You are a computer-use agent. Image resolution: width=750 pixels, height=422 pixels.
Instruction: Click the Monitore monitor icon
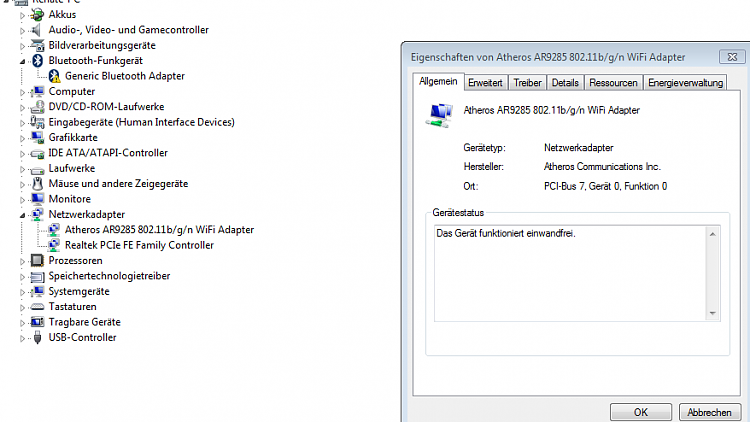point(37,199)
